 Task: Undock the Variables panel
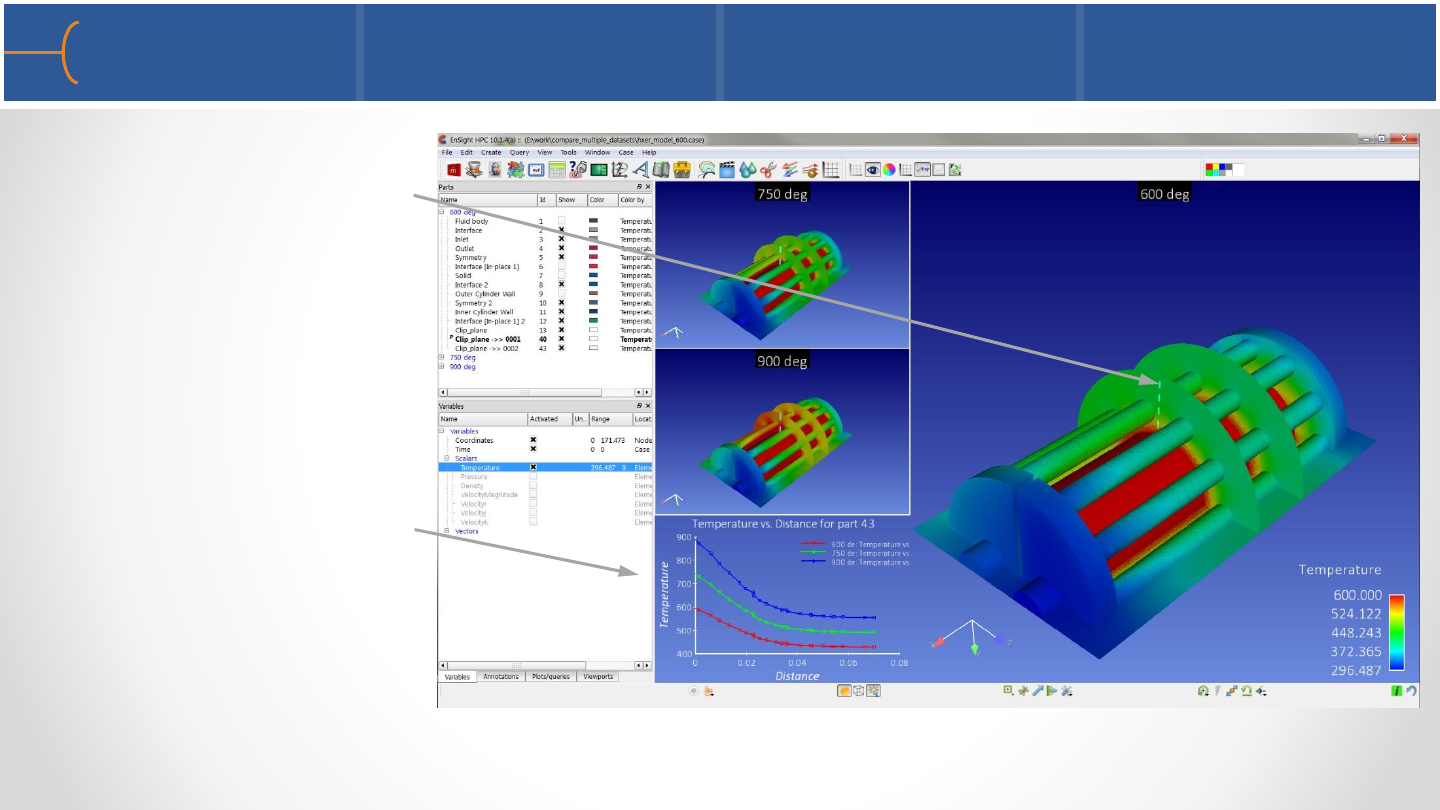coord(640,406)
